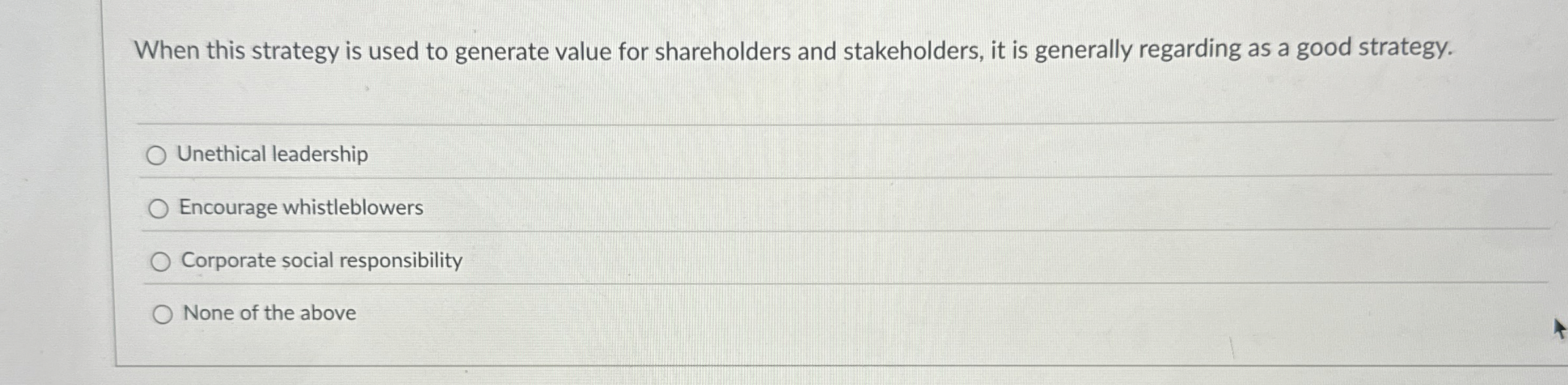Image resolution: width=1568 pixels, height=385 pixels.
Task: Click the Corporate social responsibility answer text
Action: click(x=322, y=260)
